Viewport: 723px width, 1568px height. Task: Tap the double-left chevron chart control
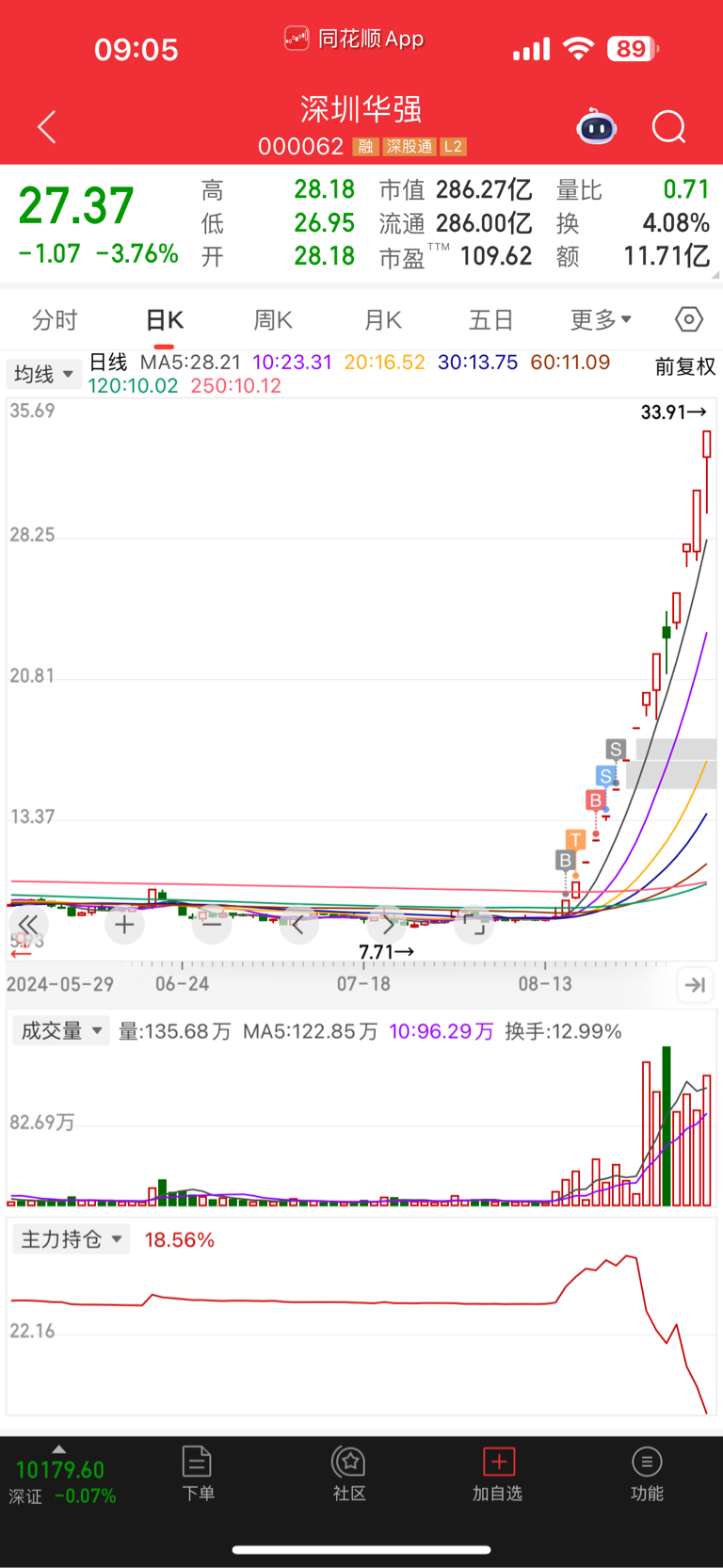click(28, 925)
